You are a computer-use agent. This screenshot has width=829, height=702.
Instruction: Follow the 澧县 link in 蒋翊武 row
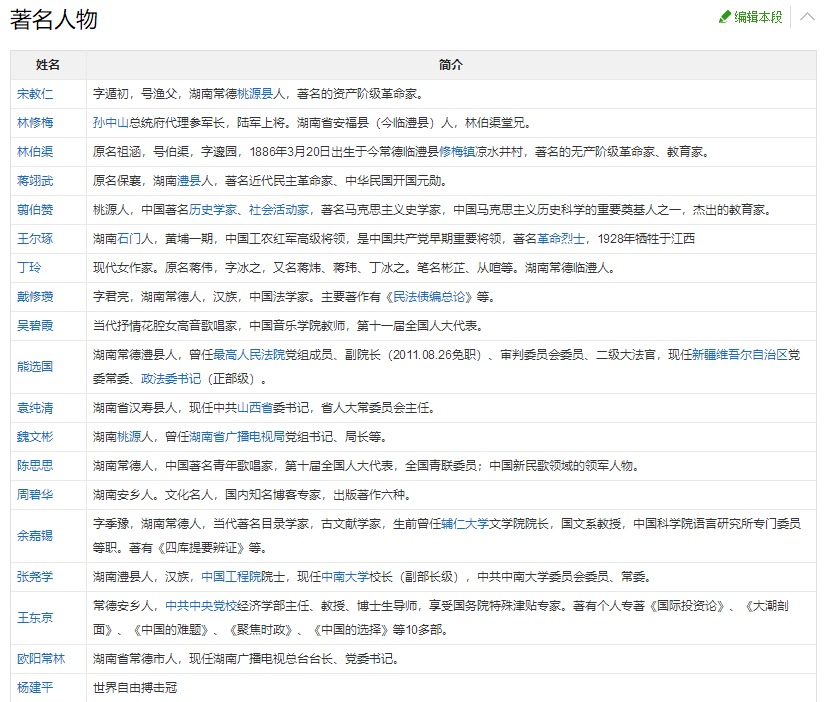click(189, 181)
